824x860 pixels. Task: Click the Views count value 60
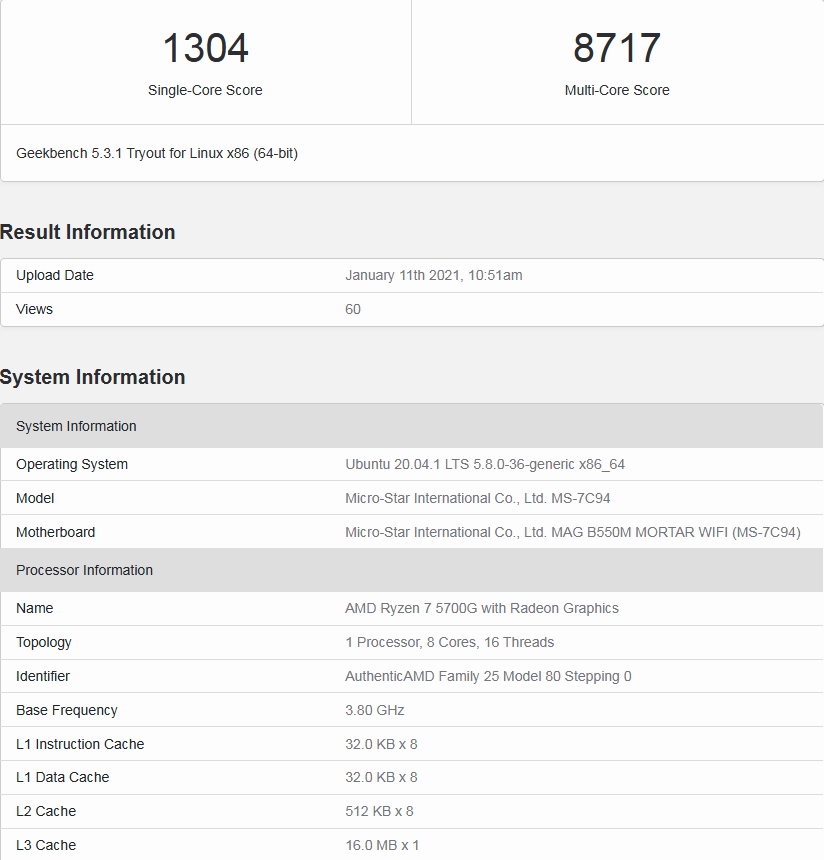click(x=353, y=309)
